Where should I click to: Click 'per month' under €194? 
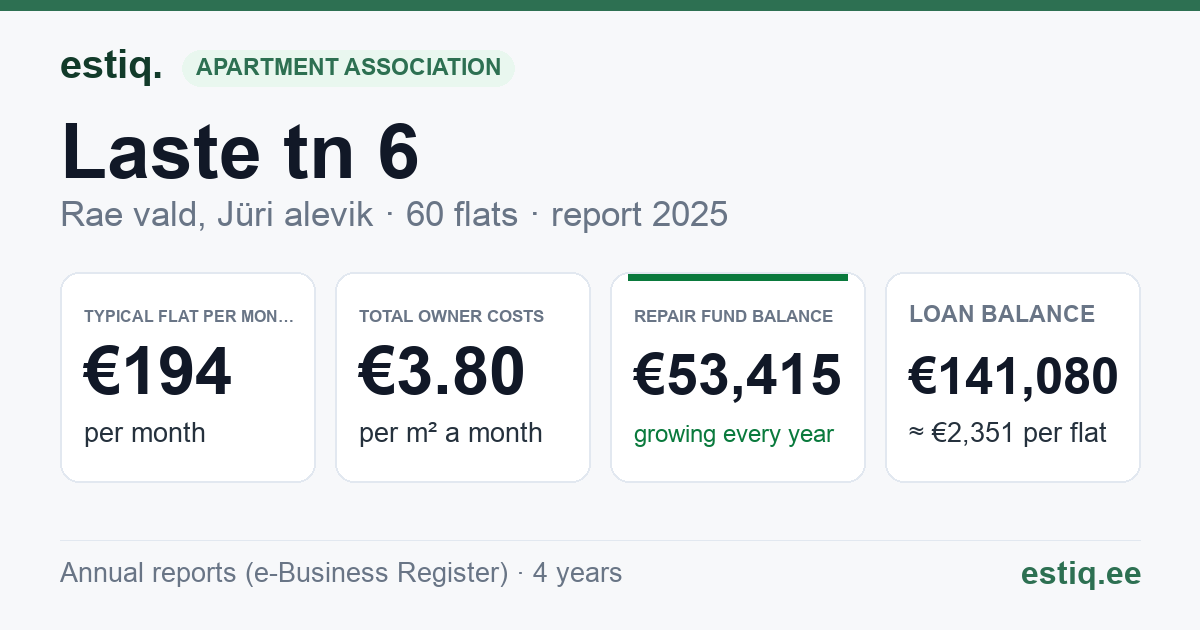pos(145,433)
